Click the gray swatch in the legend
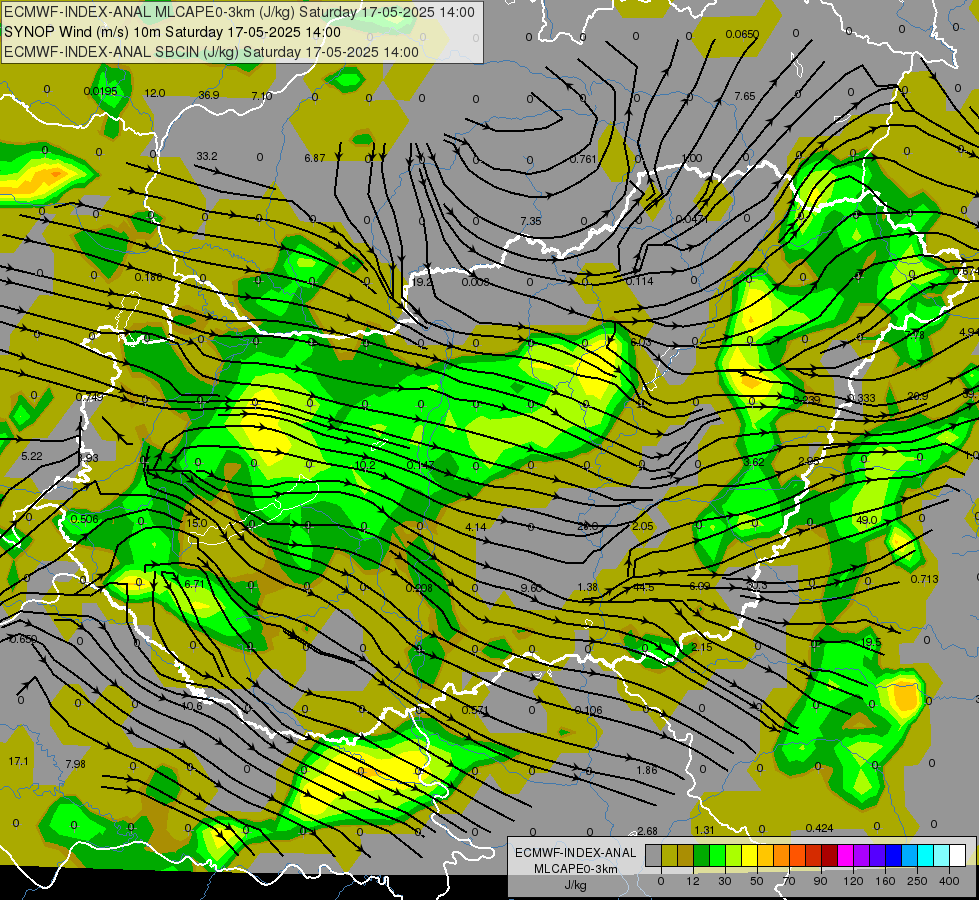The width and height of the screenshot is (979, 900). click(653, 855)
